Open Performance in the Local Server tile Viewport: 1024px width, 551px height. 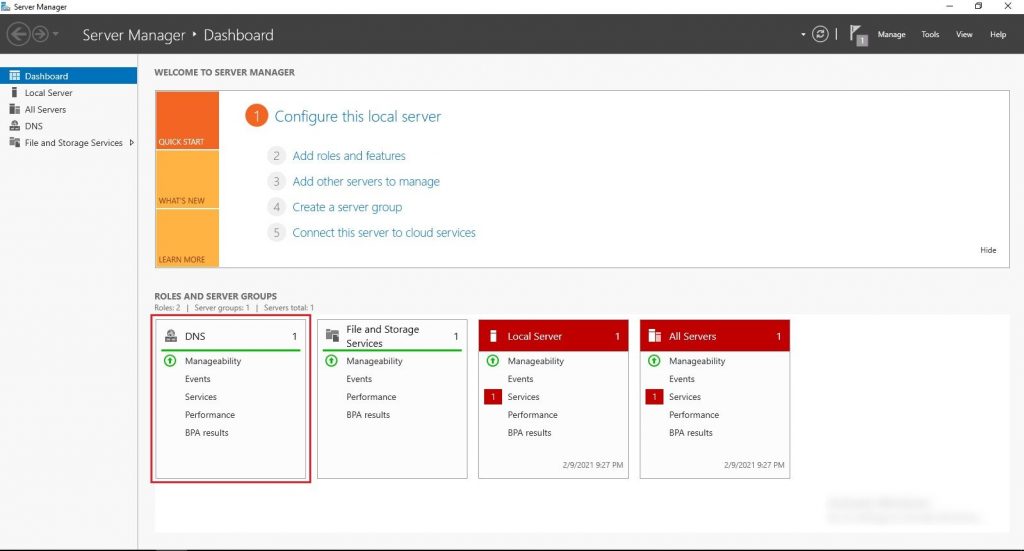(x=532, y=415)
